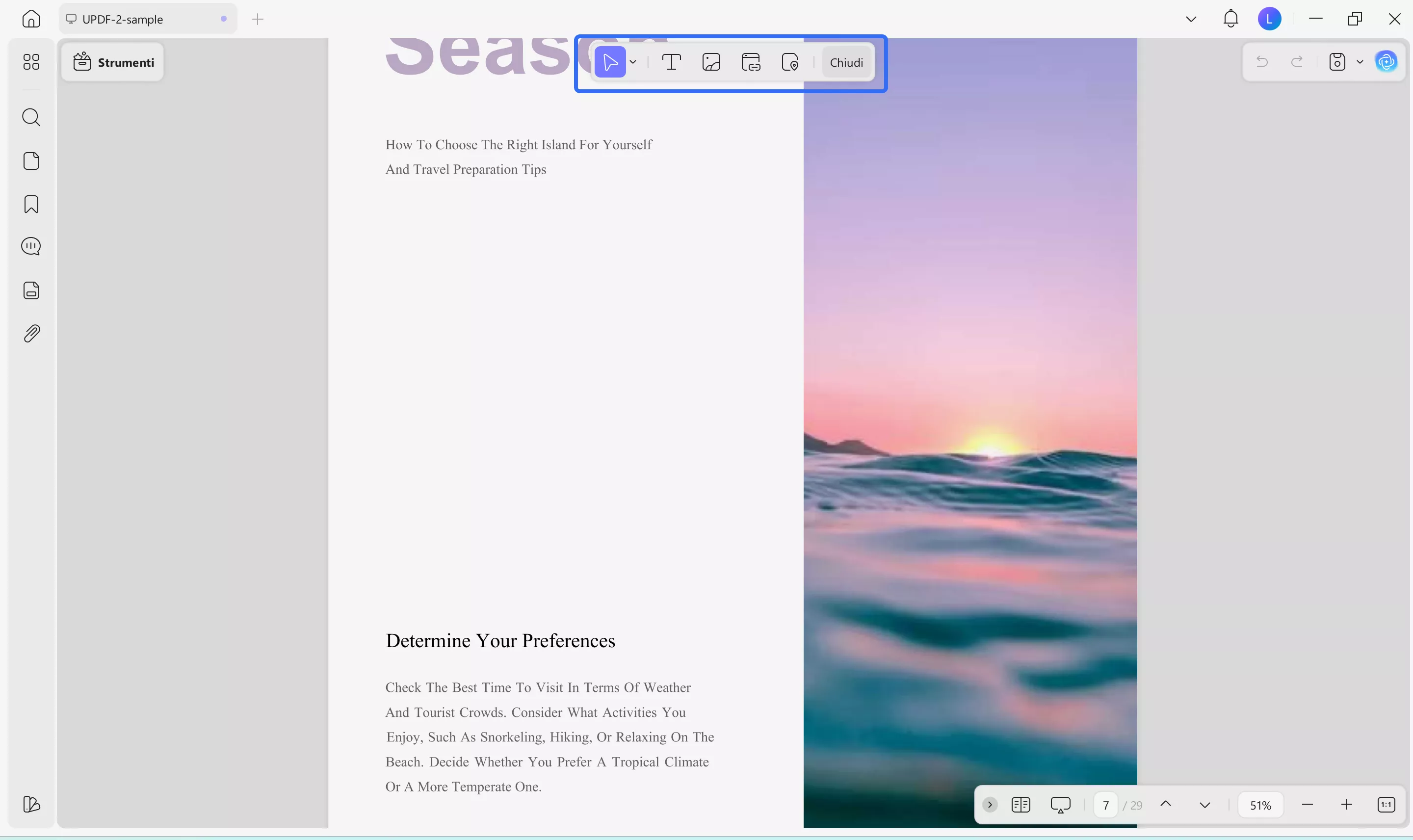Toggle dual-page reading view
The width and height of the screenshot is (1413, 840).
tap(1020, 804)
